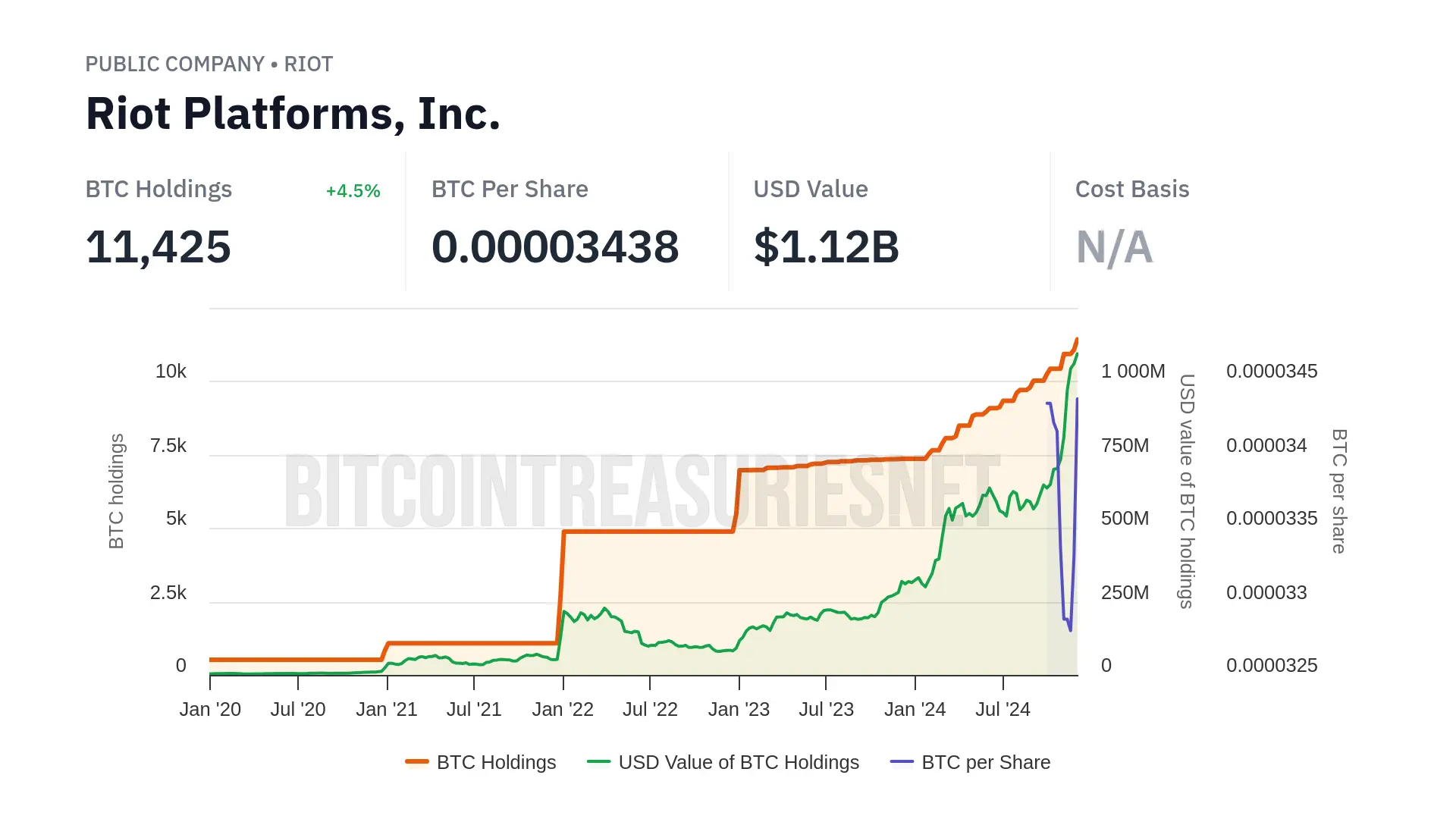Click the USD value of BTC holdings axis title
This screenshot has width=1456, height=819.
click(x=1187, y=491)
